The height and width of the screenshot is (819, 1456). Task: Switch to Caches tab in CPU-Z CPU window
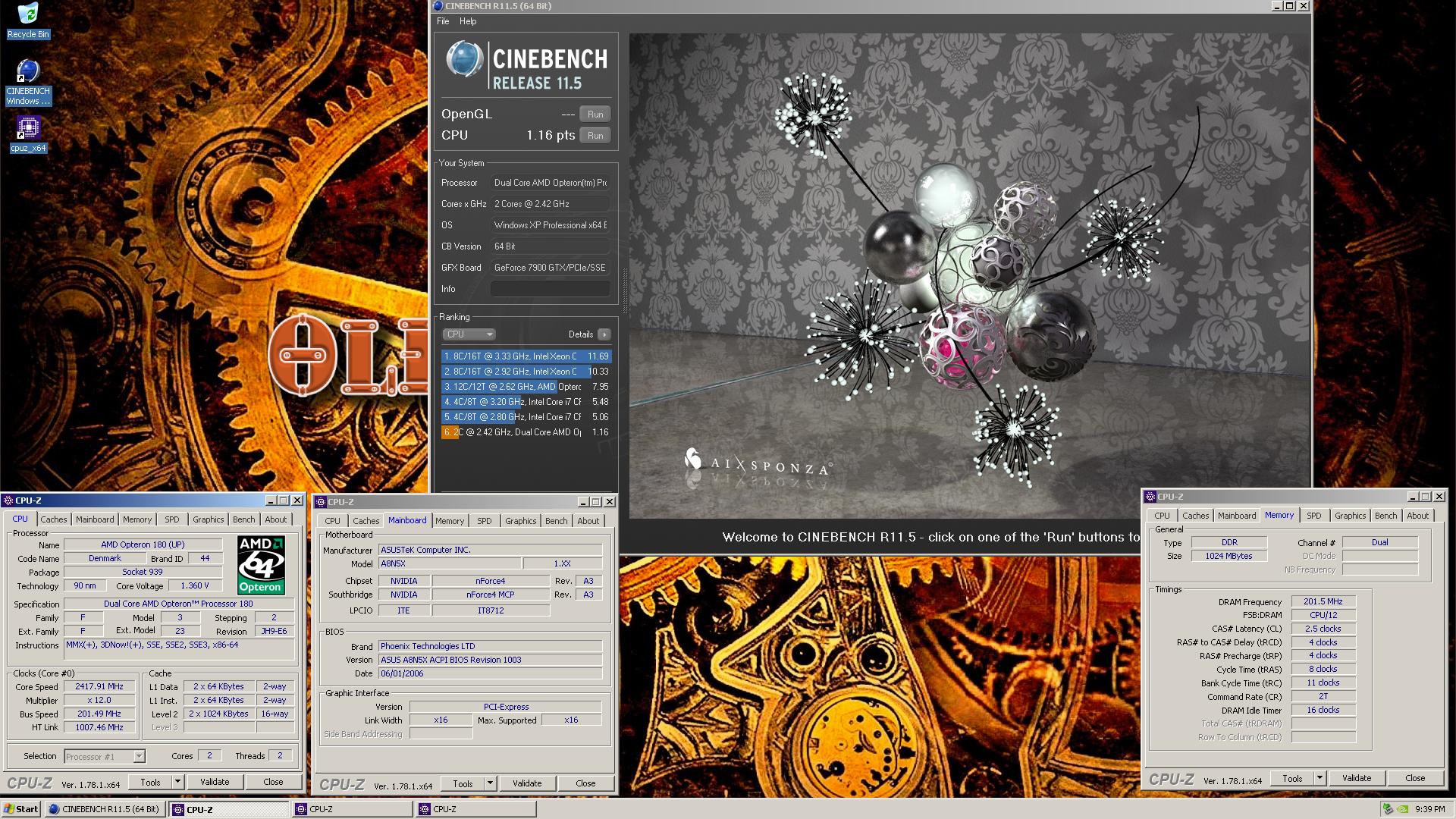coord(54,519)
